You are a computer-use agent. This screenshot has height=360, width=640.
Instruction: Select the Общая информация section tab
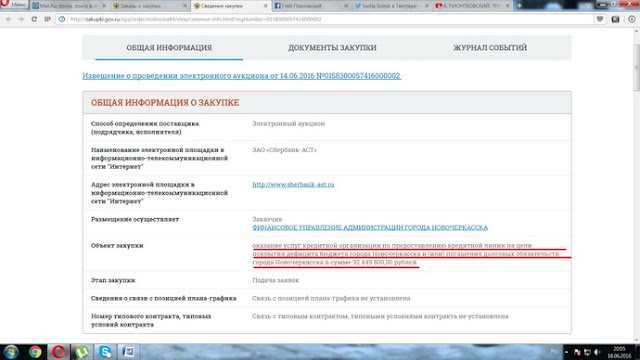(169, 48)
